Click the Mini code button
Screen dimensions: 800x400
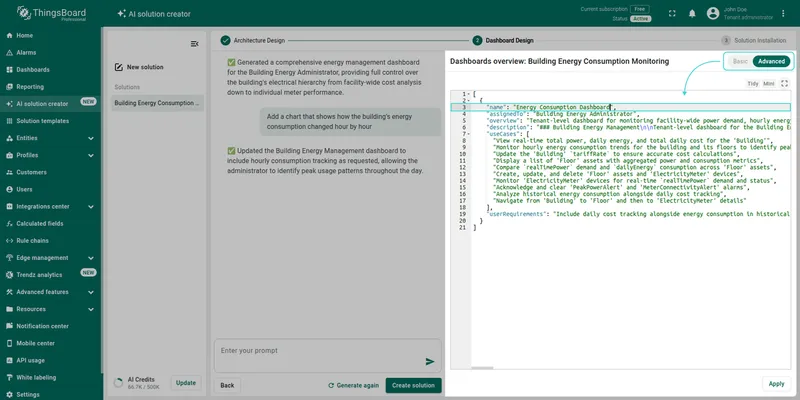(x=769, y=84)
